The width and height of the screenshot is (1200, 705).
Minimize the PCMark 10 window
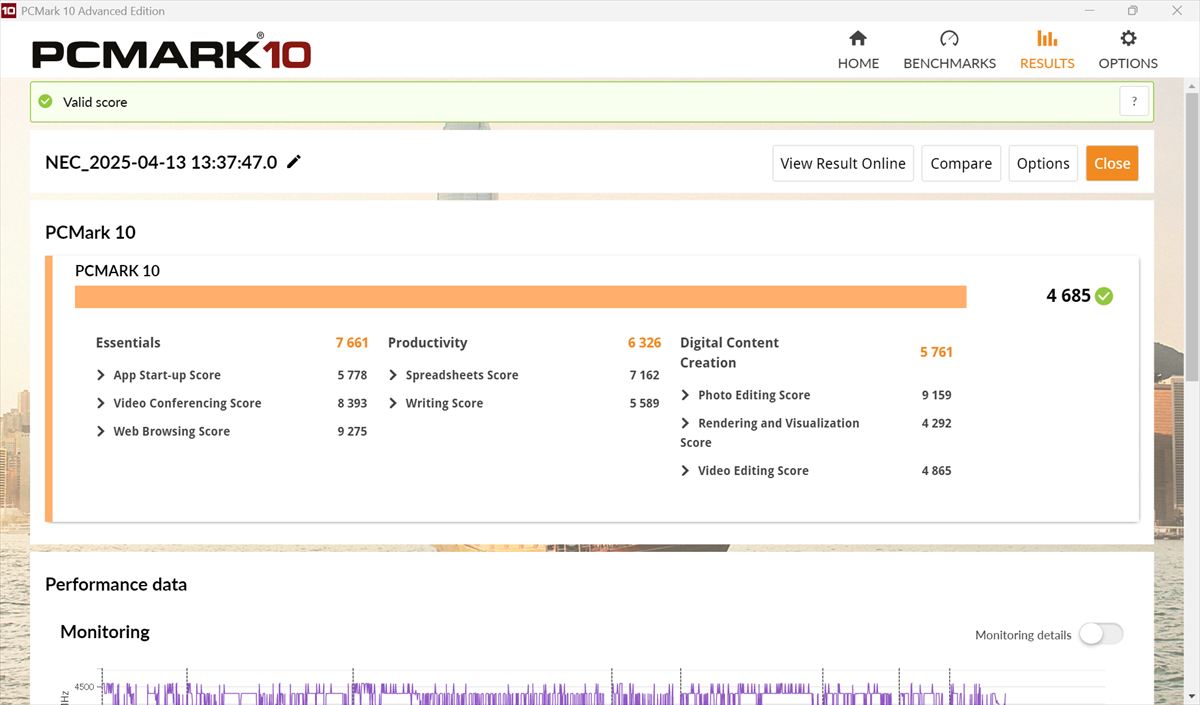pos(1088,10)
